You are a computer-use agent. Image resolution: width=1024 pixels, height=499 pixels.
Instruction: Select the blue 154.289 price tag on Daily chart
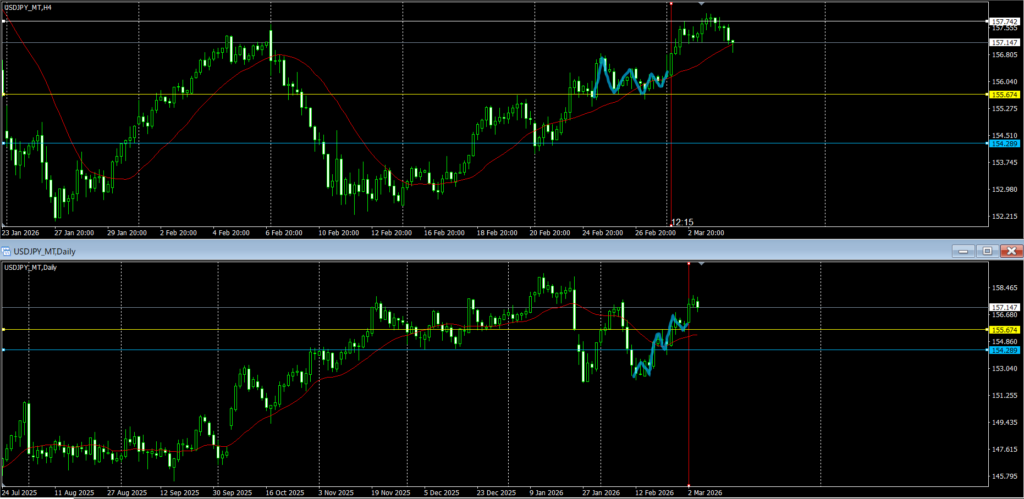[x=1003, y=350]
